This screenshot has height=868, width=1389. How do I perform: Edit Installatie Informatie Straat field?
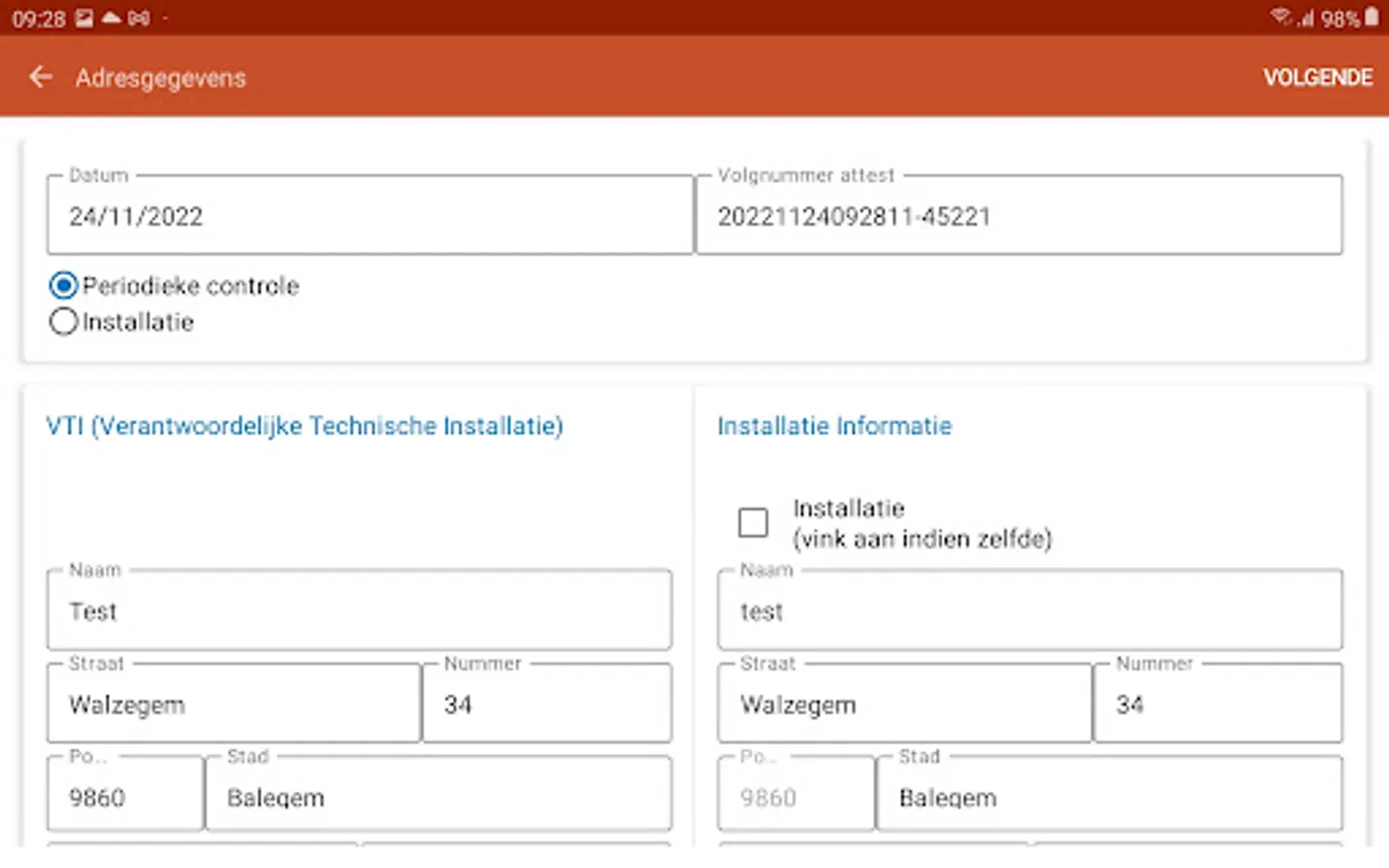(905, 703)
